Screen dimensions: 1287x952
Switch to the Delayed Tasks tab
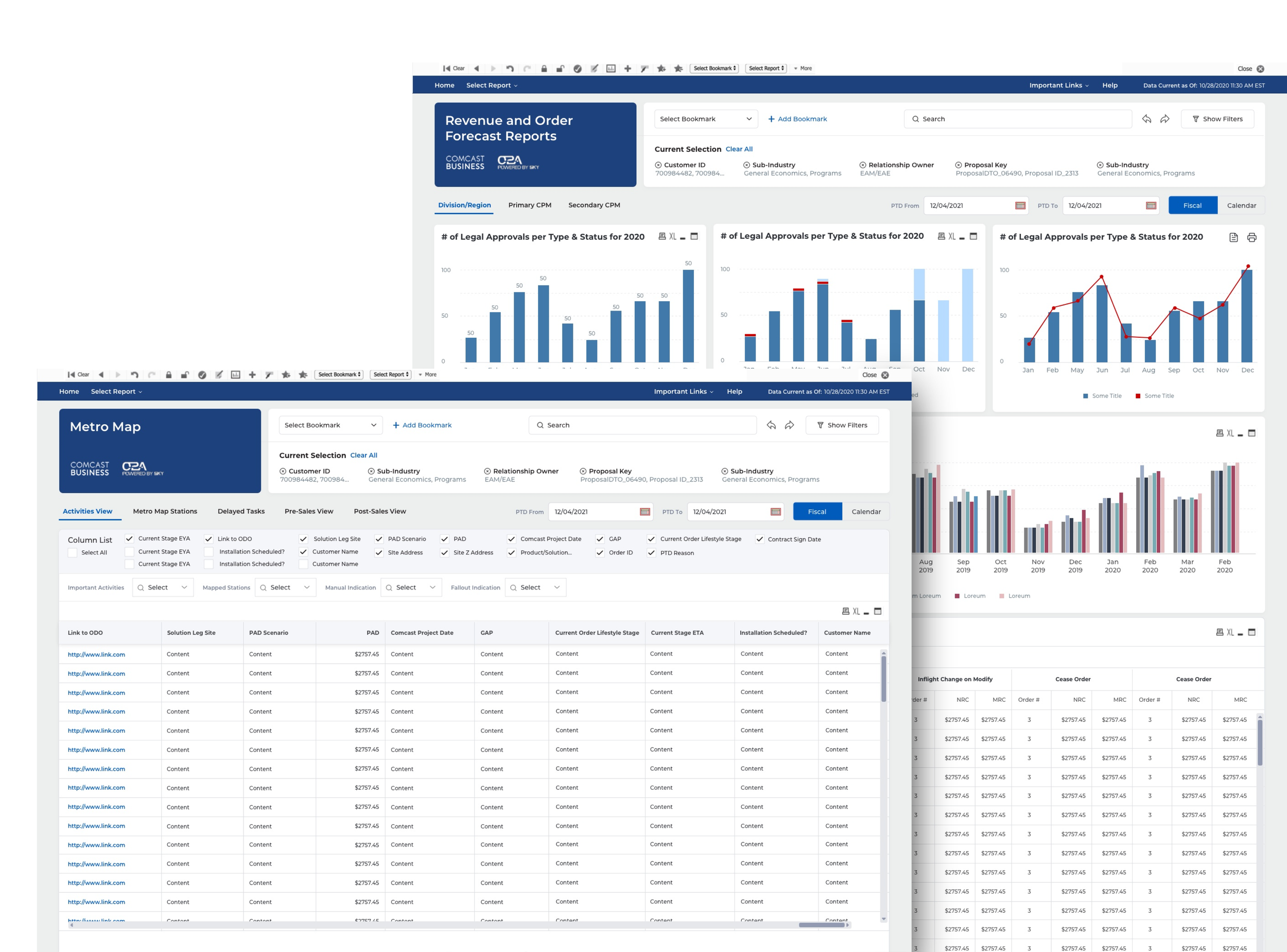tap(241, 511)
